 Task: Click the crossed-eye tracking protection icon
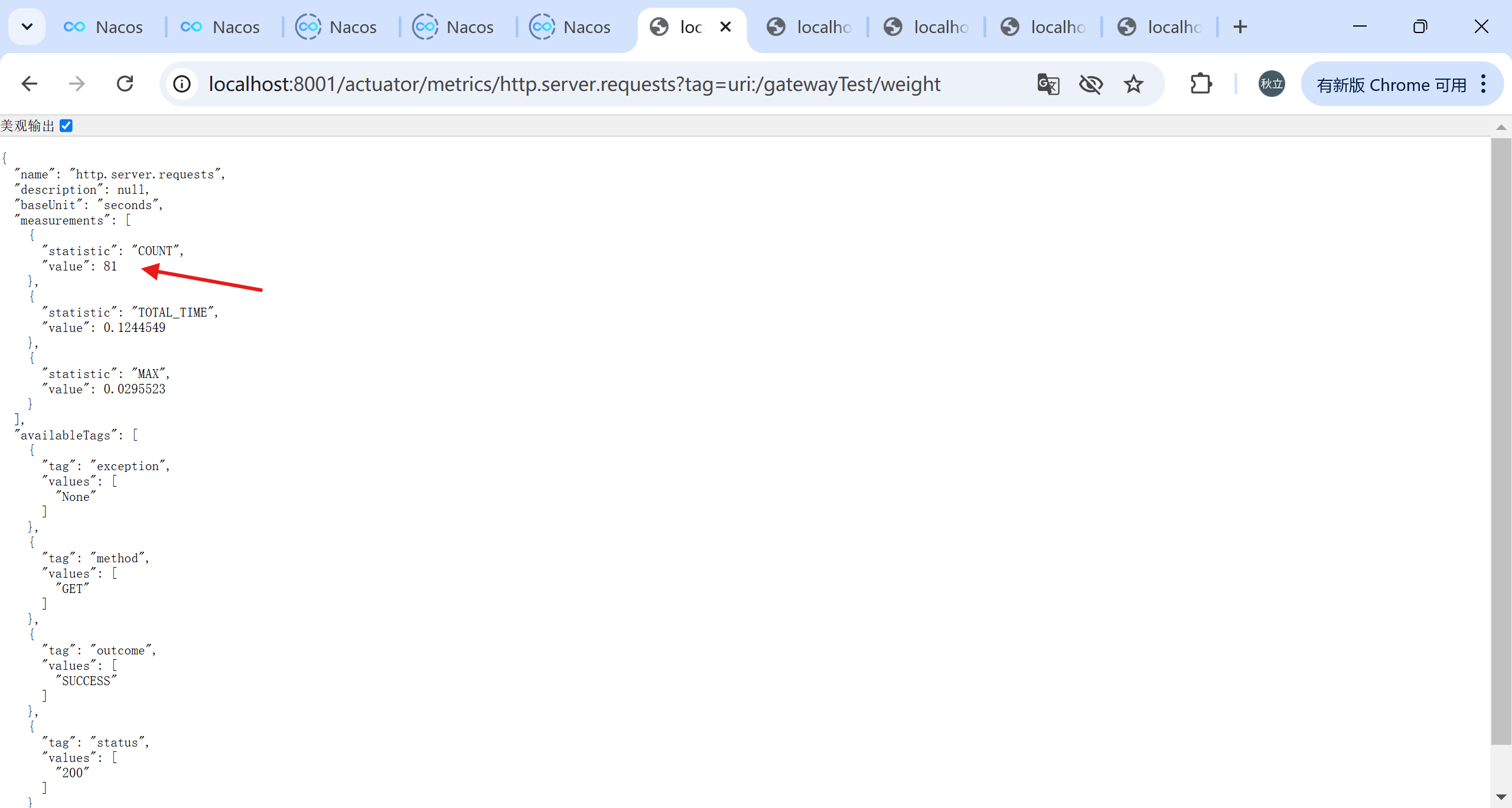tap(1091, 84)
